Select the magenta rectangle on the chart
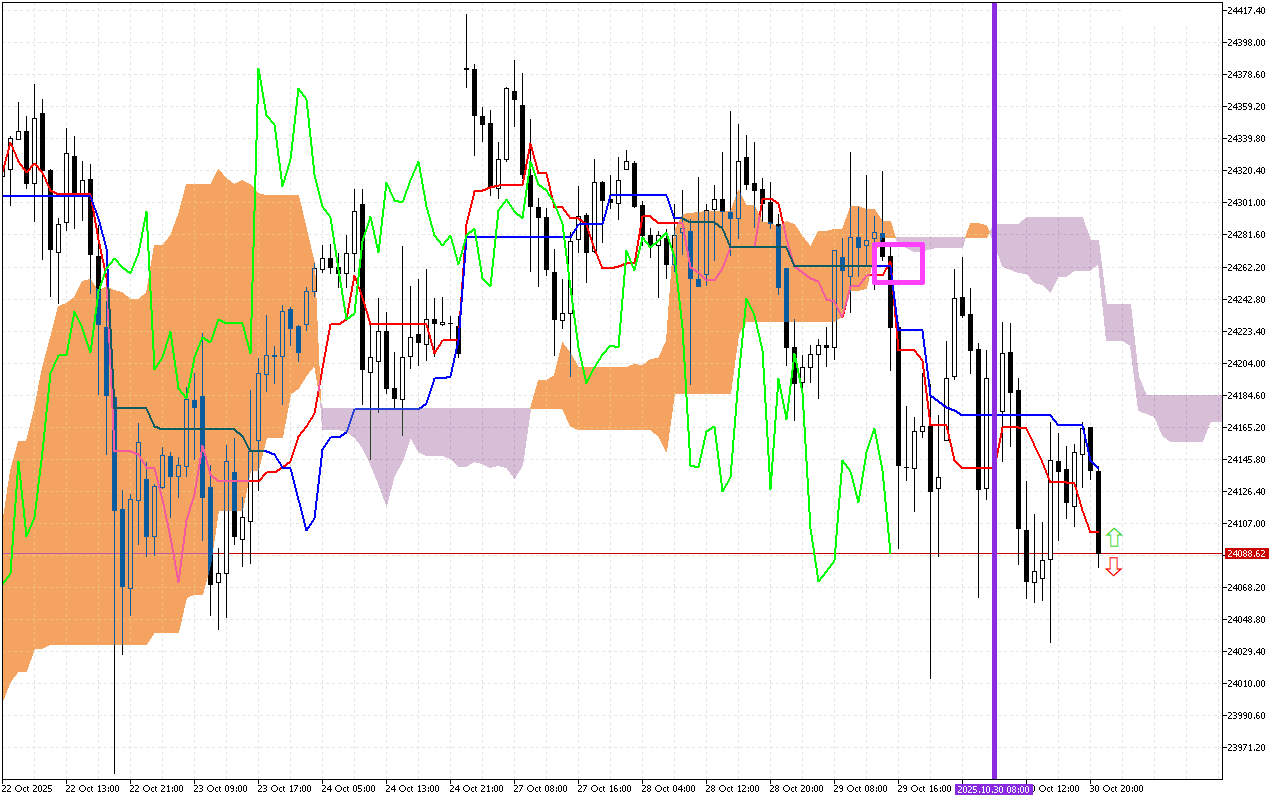This screenshot has width=1280, height=800. [x=898, y=243]
